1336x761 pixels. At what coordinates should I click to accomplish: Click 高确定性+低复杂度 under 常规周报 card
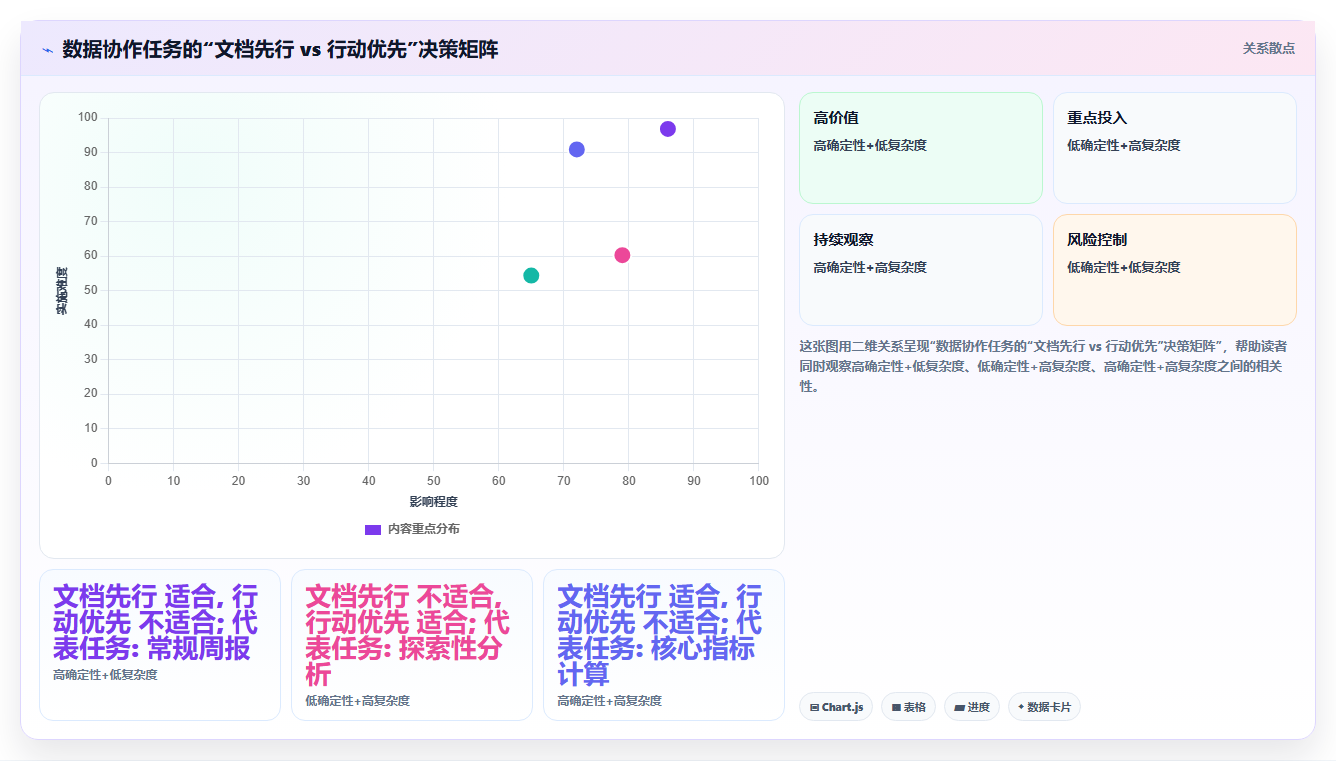pos(105,675)
